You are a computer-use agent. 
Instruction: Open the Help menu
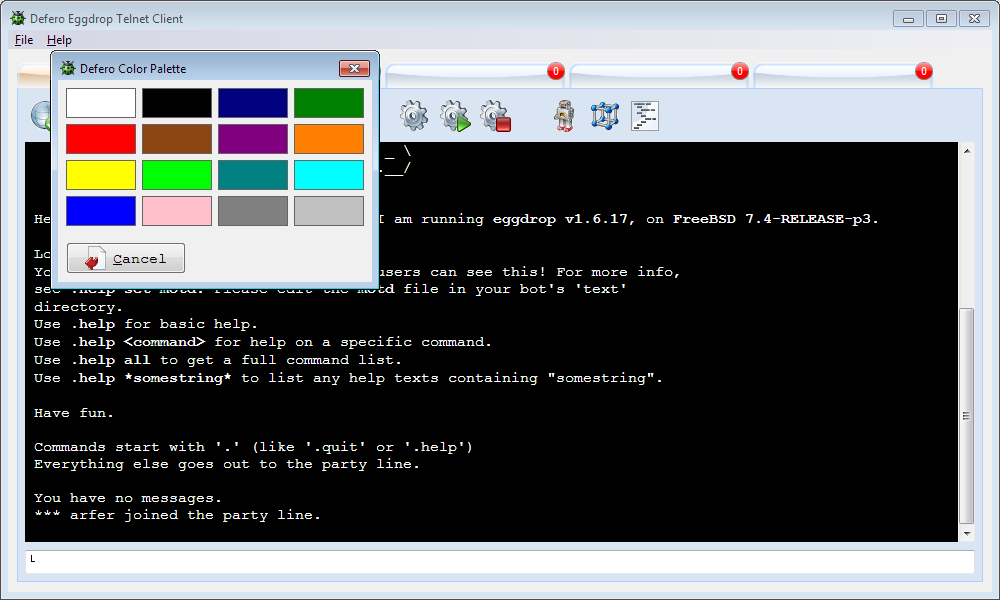59,40
